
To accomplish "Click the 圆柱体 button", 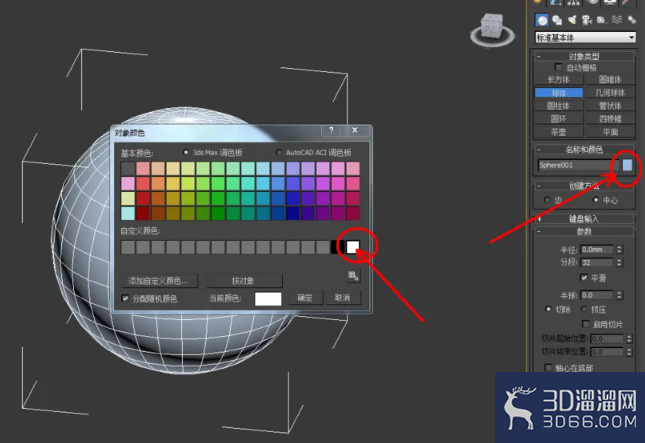I will [x=559, y=106].
